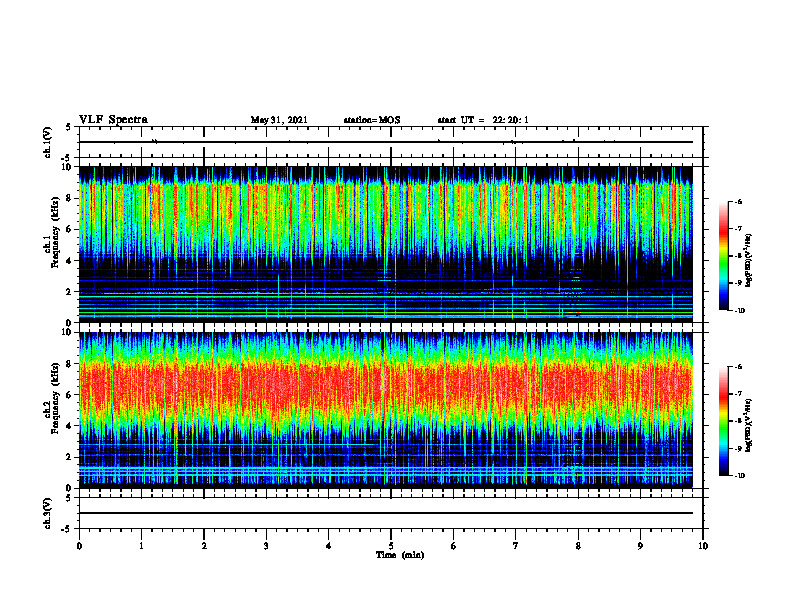Click the "10" kHz tick of ch.2 spectrogram
The width and height of the screenshot is (792, 612).
[x=67, y=332]
